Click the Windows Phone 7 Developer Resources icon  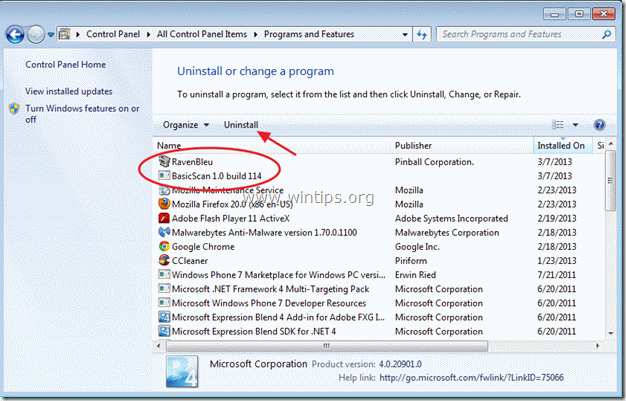(164, 303)
